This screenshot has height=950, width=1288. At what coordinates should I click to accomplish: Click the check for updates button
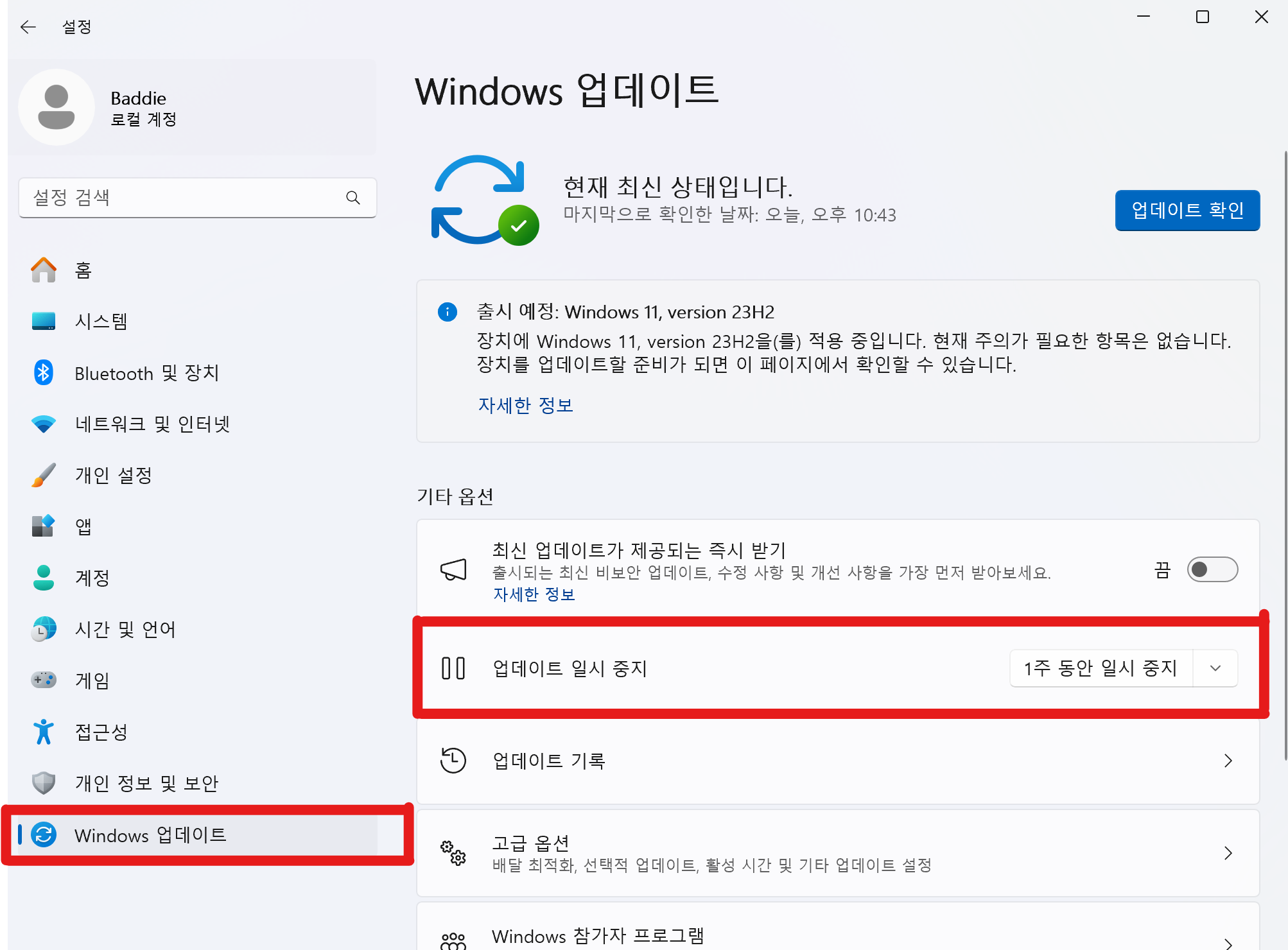tap(1187, 211)
